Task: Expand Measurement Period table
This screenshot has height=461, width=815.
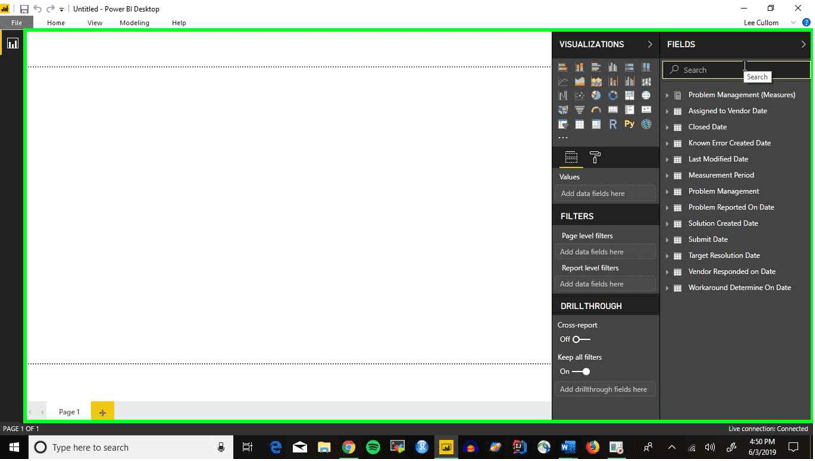Action: click(x=667, y=176)
